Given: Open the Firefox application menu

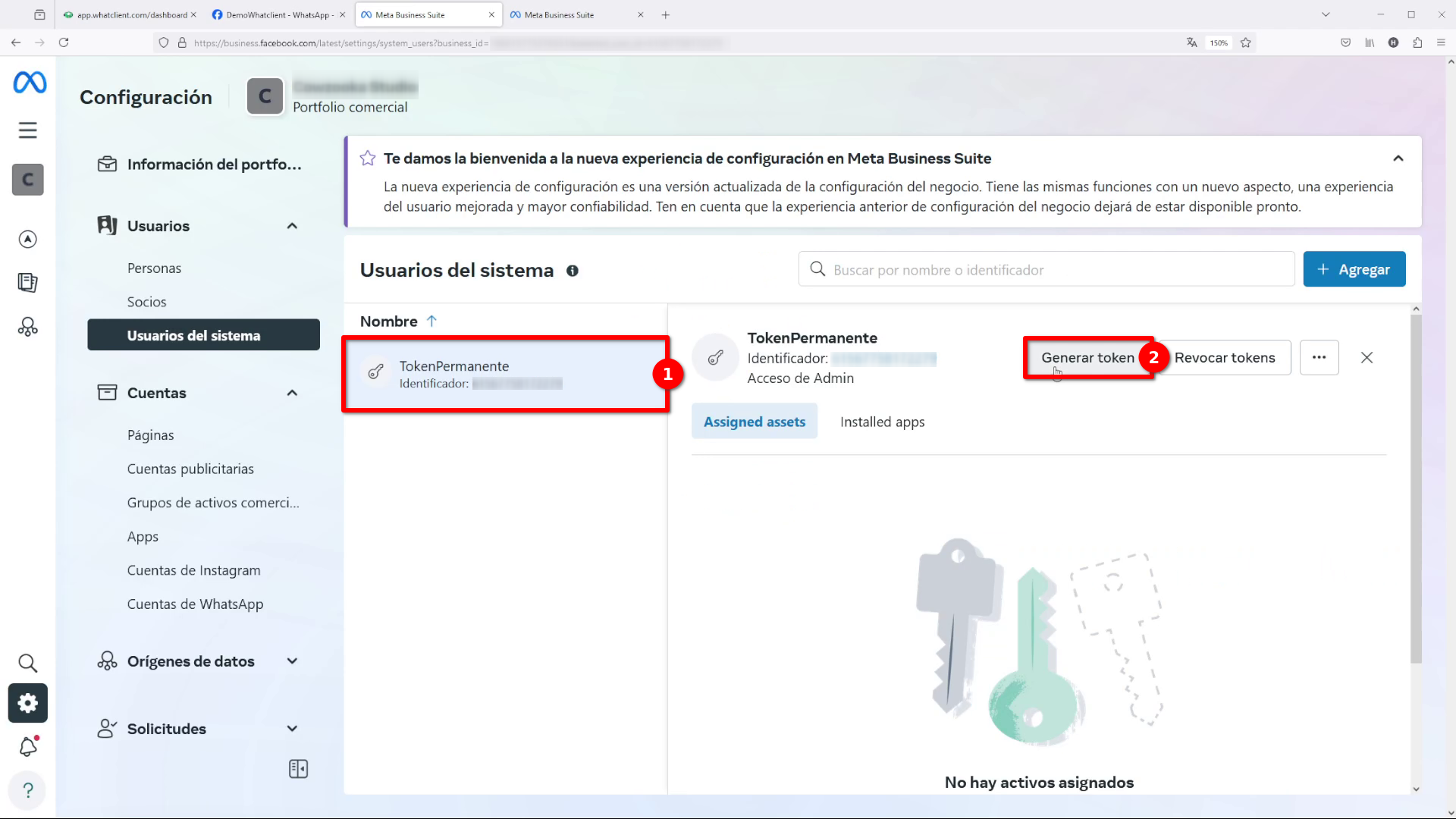Looking at the screenshot, I should (x=1441, y=42).
